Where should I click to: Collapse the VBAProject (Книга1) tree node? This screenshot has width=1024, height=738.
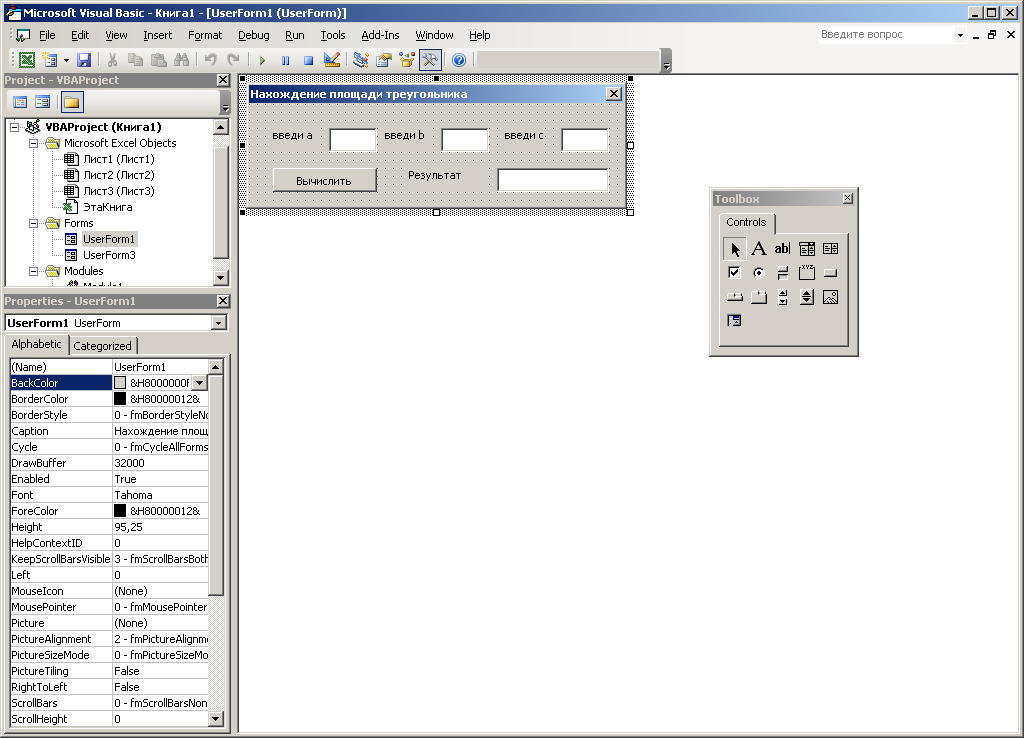point(14,127)
